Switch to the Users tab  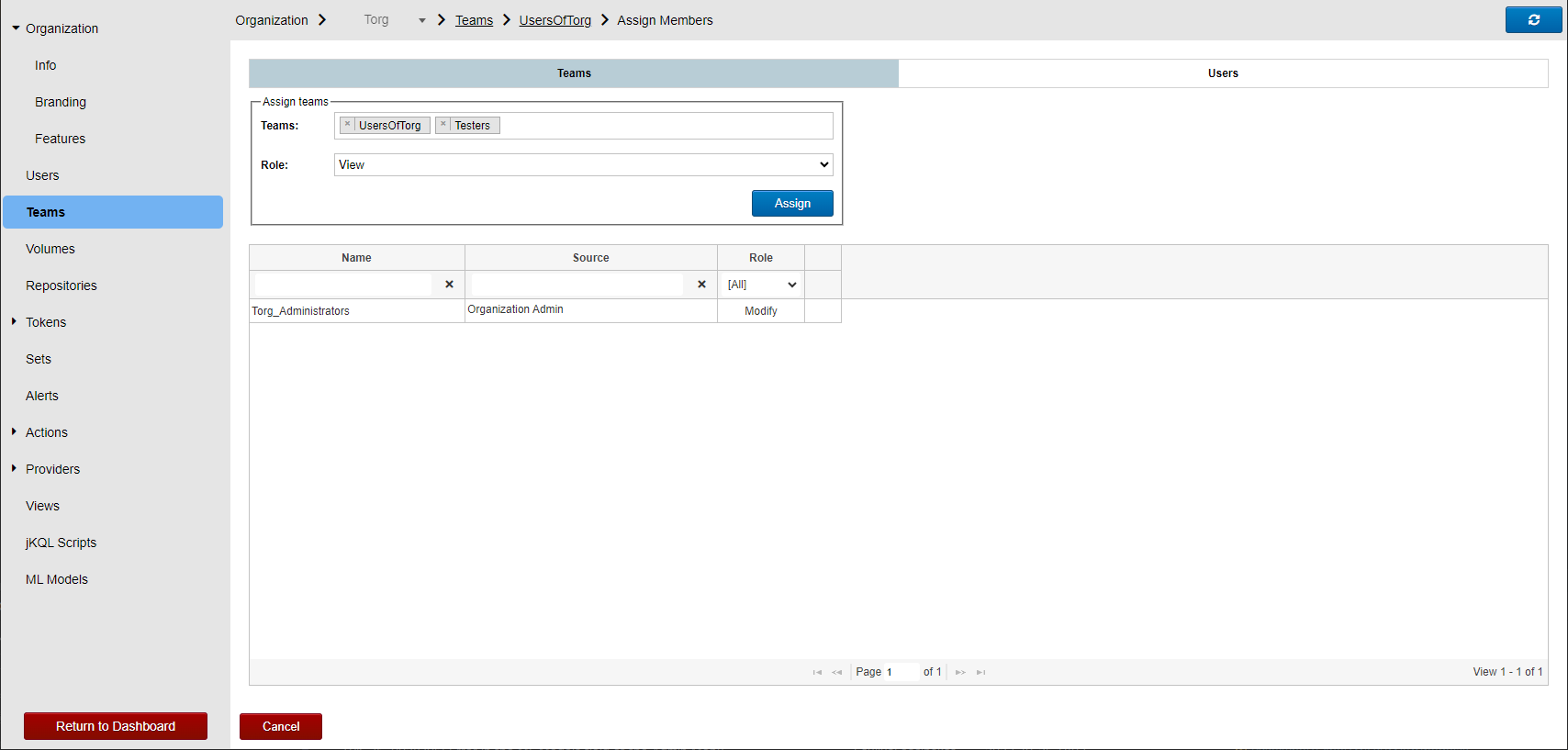tap(1223, 73)
